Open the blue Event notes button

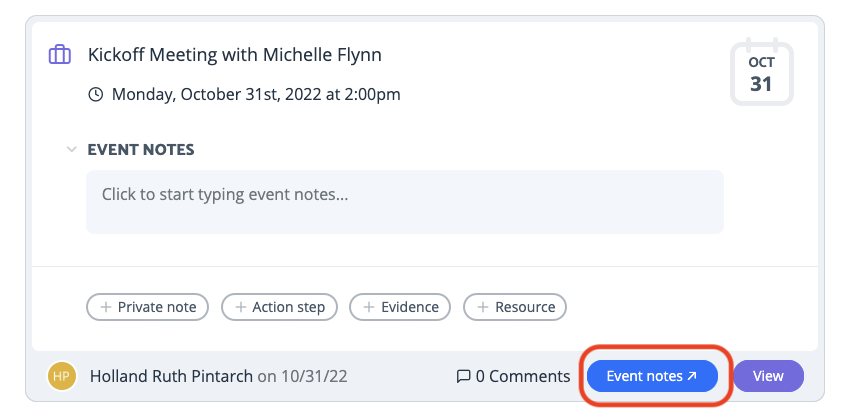(652, 376)
